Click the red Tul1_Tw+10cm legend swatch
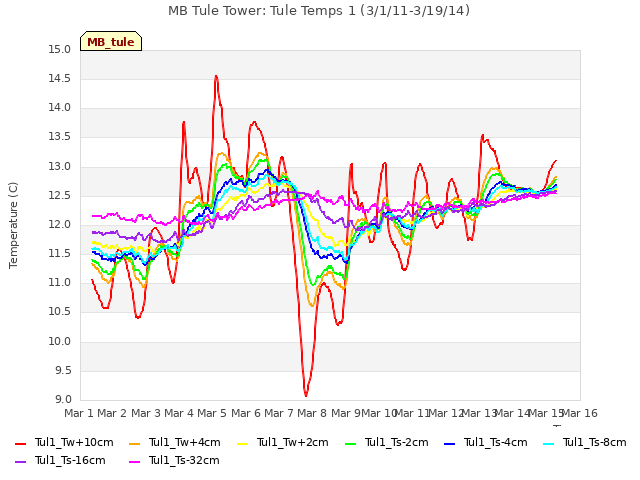 [x=20, y=443]
